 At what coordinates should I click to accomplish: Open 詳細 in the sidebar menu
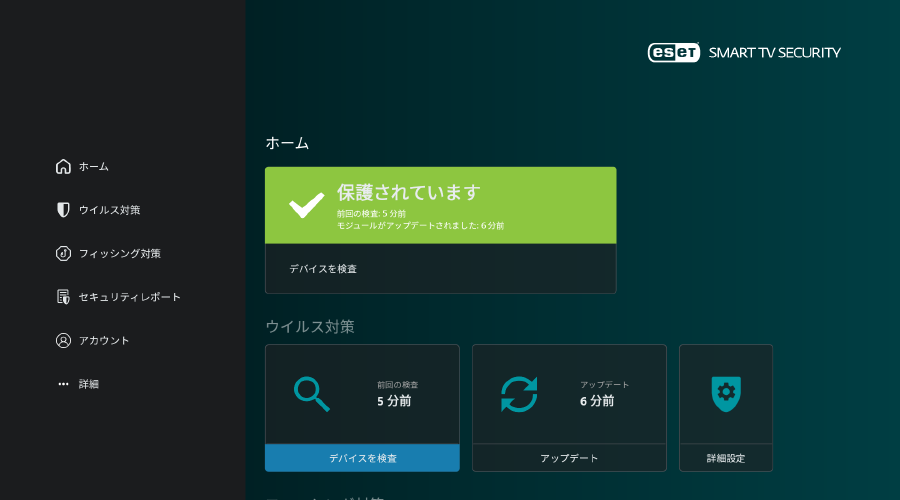89,384
